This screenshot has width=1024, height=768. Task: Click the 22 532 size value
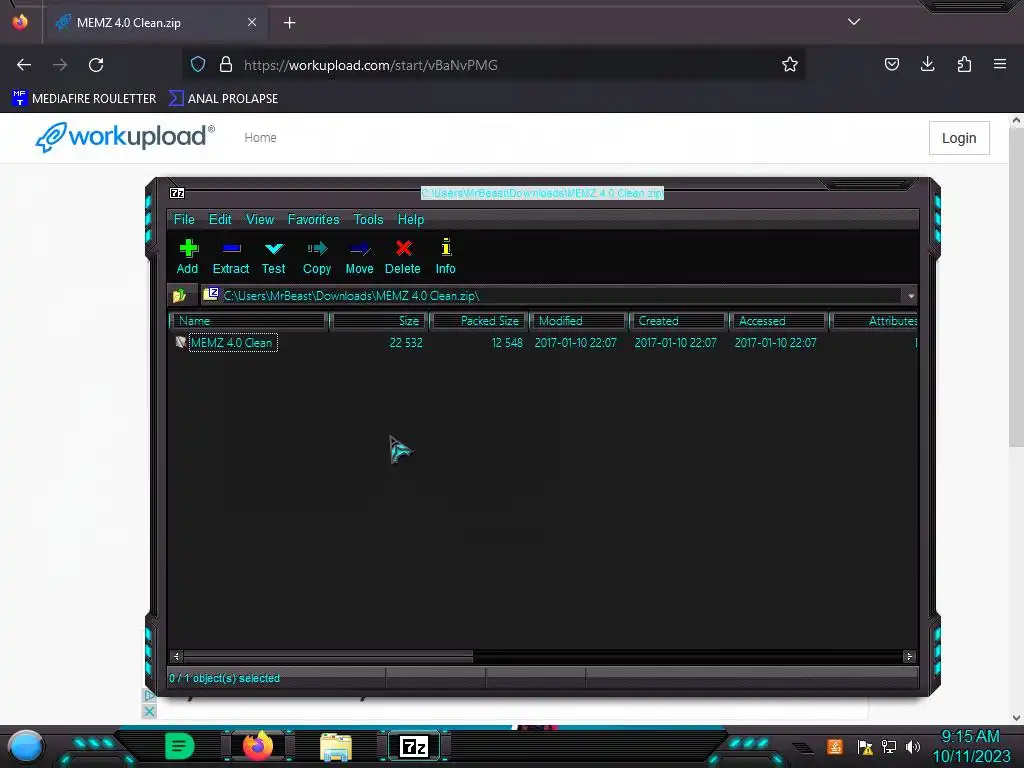pyautogui.click(x=406, y=342)
